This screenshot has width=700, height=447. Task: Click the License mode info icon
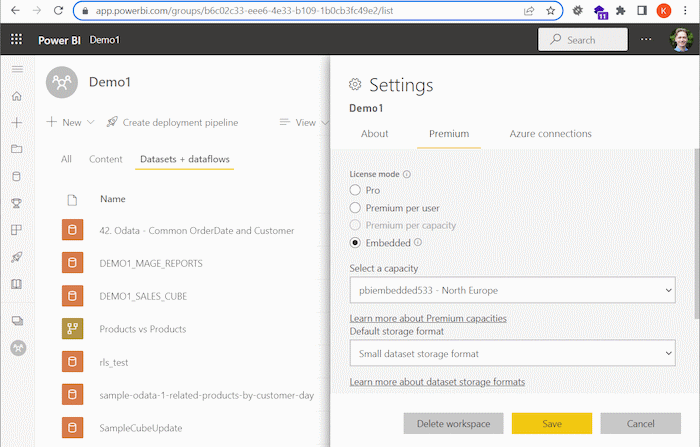point(407,174)
